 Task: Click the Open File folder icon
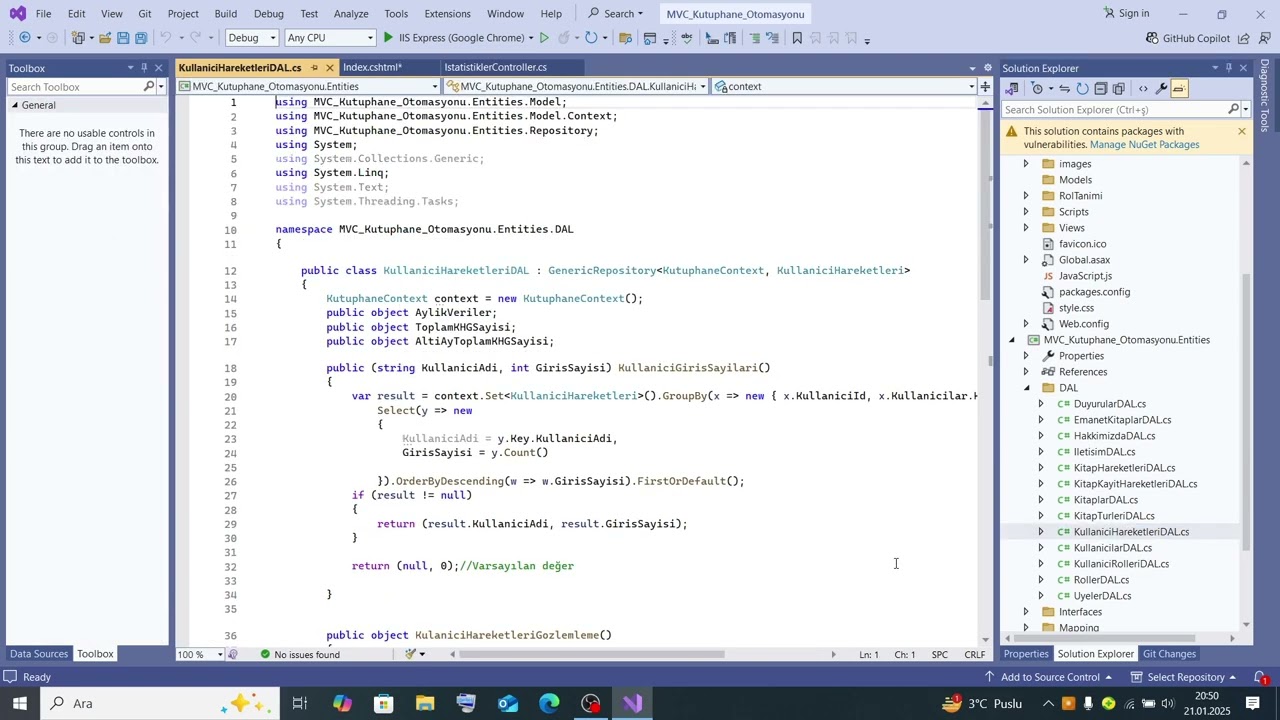coord(104,38)
